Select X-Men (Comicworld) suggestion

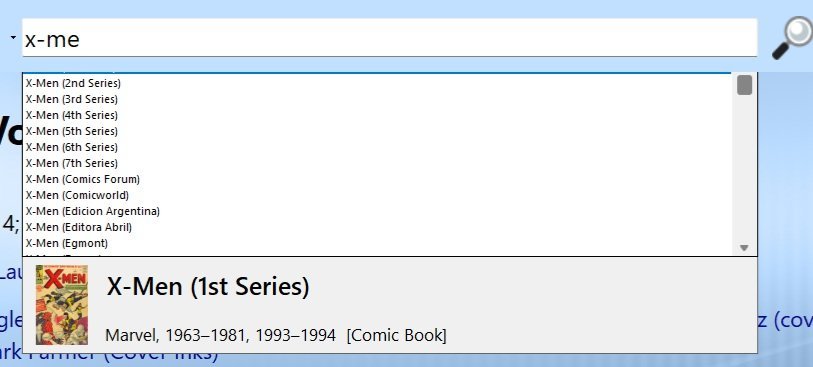click(x=377, y=195)
